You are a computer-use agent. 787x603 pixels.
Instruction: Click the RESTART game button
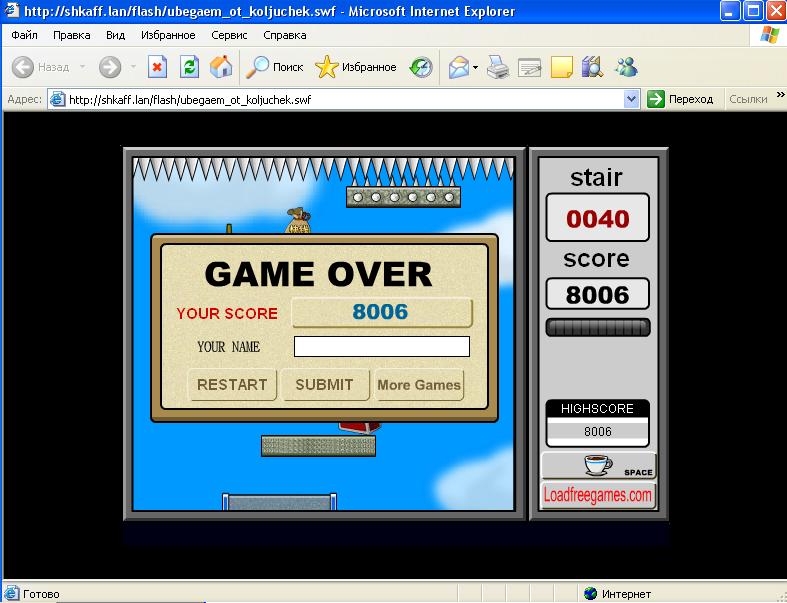point(232,385)
